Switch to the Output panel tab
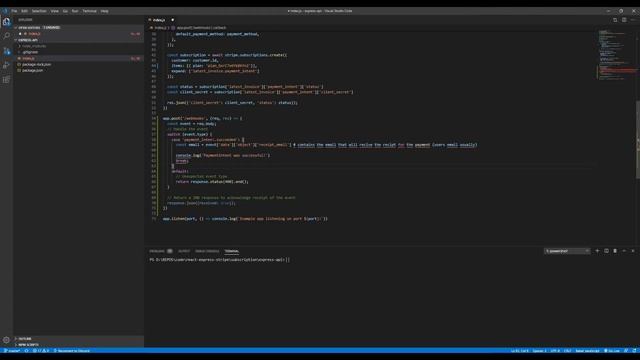This screenshot has width=640, height=360. point(184,251)
